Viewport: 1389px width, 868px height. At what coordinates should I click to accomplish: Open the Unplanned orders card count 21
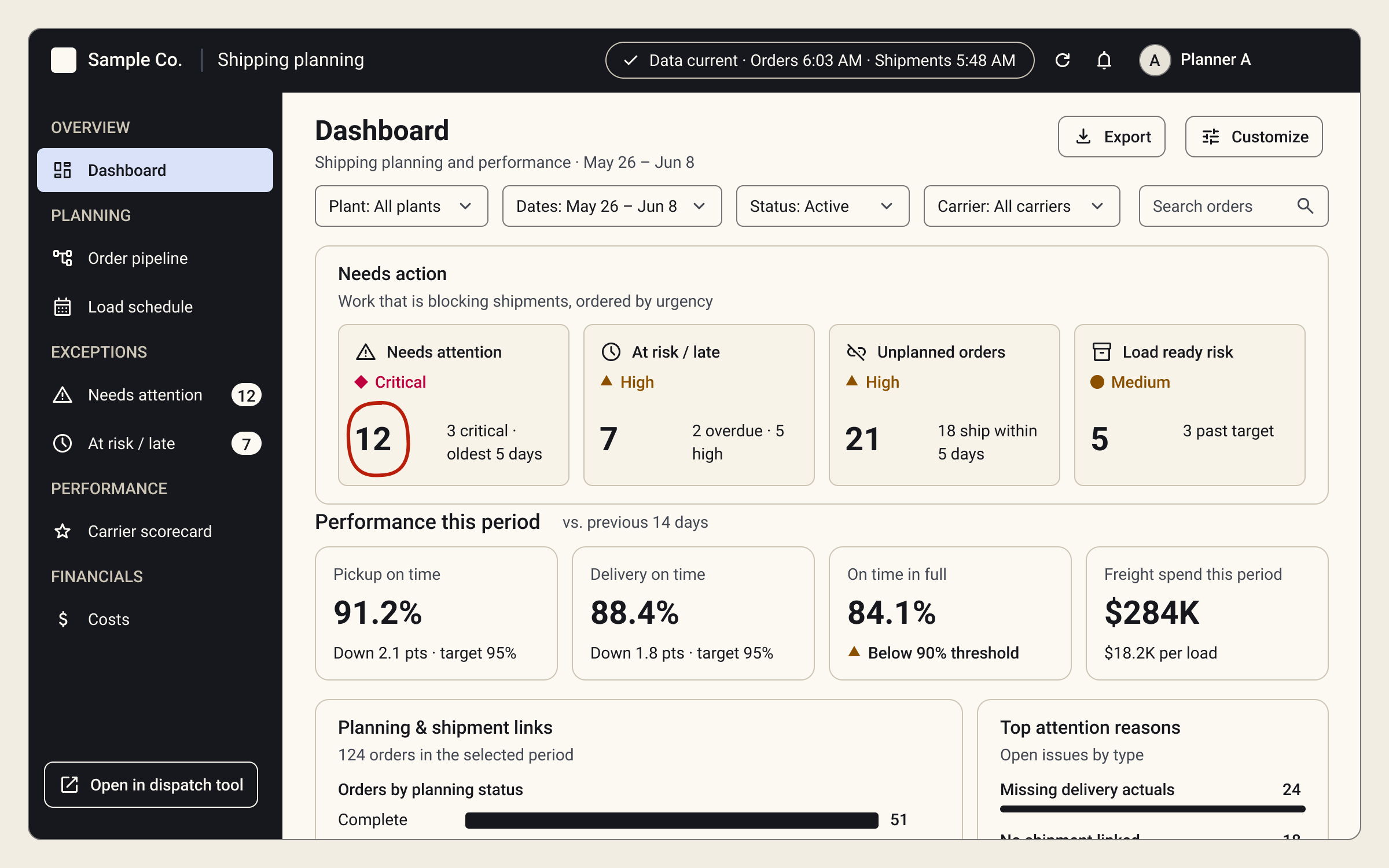(862, 439)
